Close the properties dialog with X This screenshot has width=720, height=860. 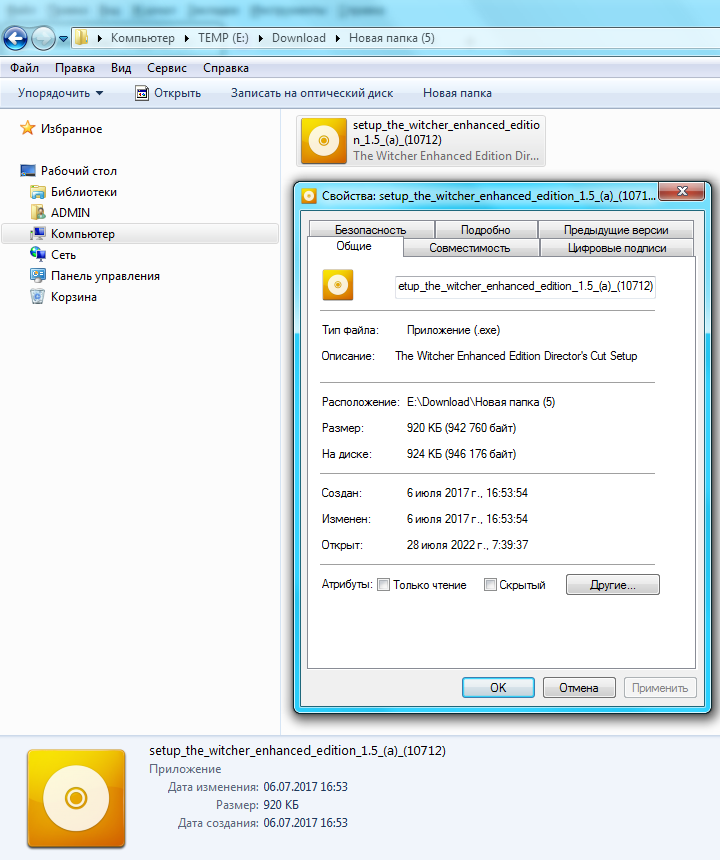click(682, 191)
